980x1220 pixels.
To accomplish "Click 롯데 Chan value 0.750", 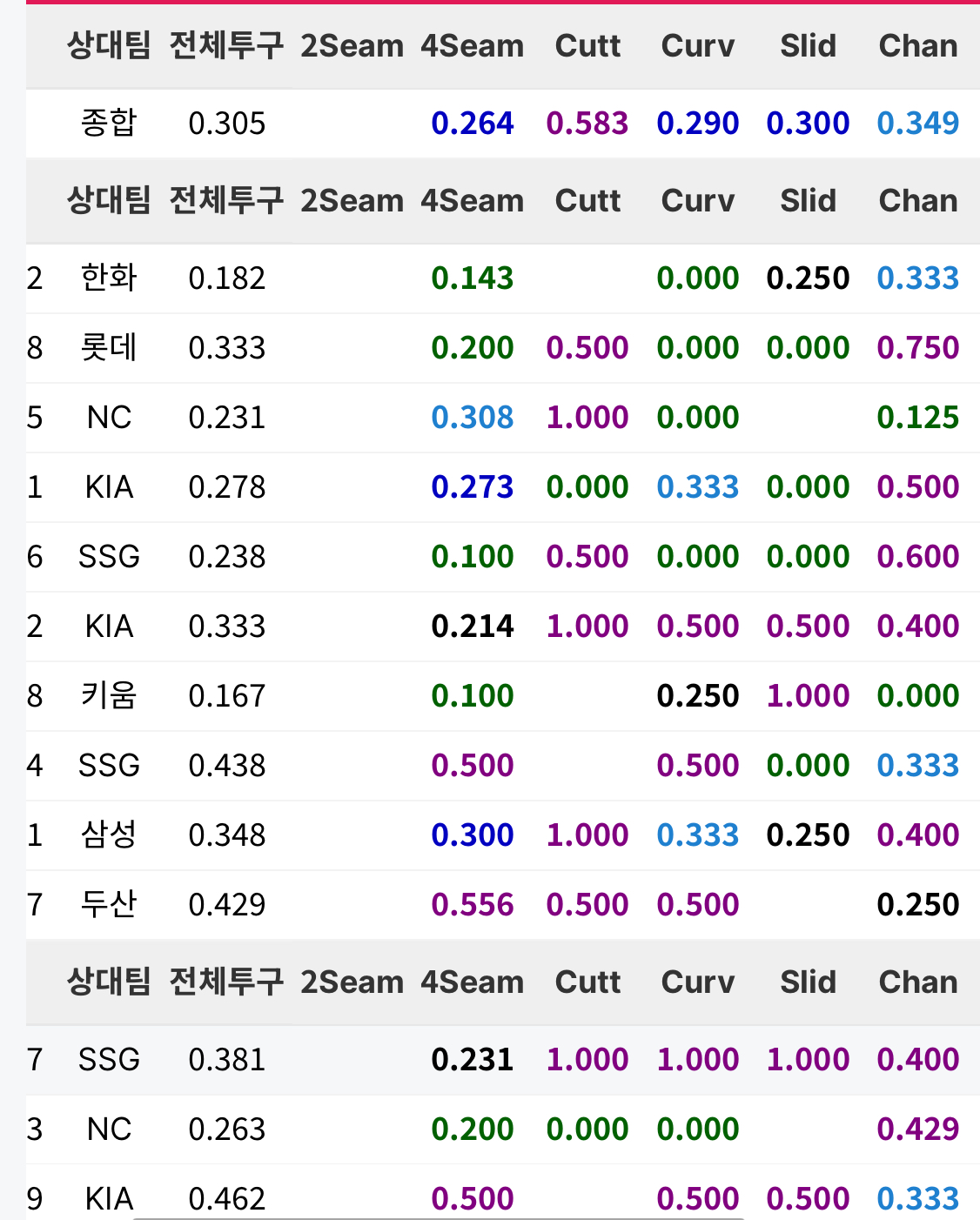I will (x=918, y=348).
